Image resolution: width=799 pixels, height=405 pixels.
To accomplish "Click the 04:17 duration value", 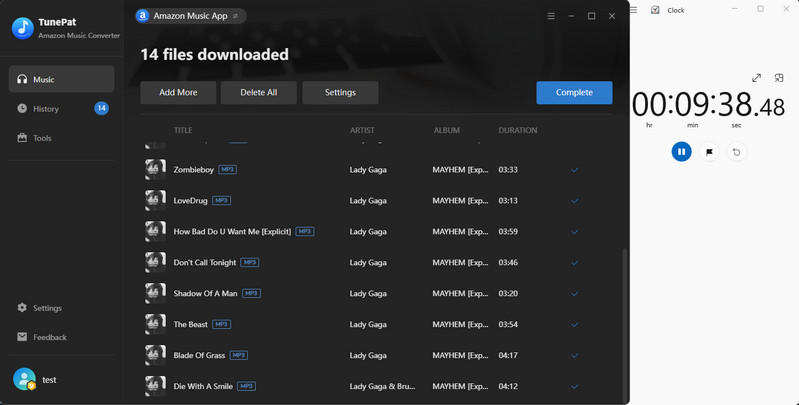I will [508, 355].
